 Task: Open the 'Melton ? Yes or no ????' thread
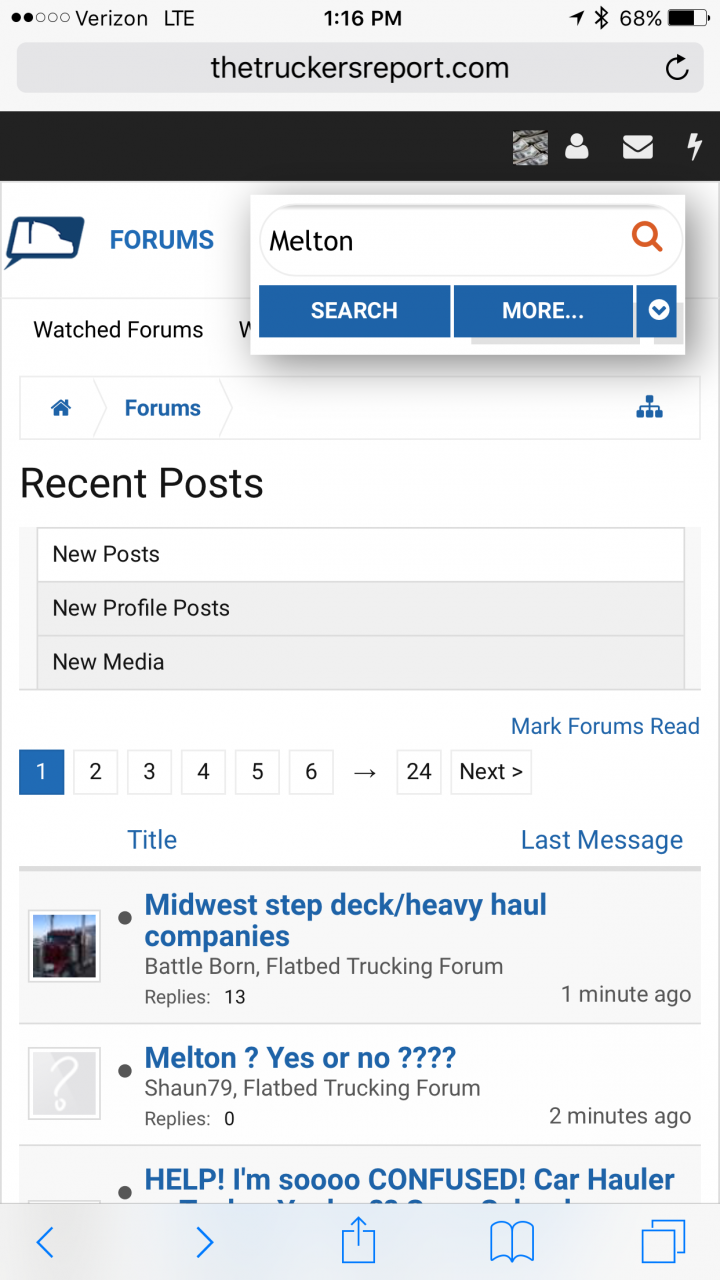click(300, 1057)
